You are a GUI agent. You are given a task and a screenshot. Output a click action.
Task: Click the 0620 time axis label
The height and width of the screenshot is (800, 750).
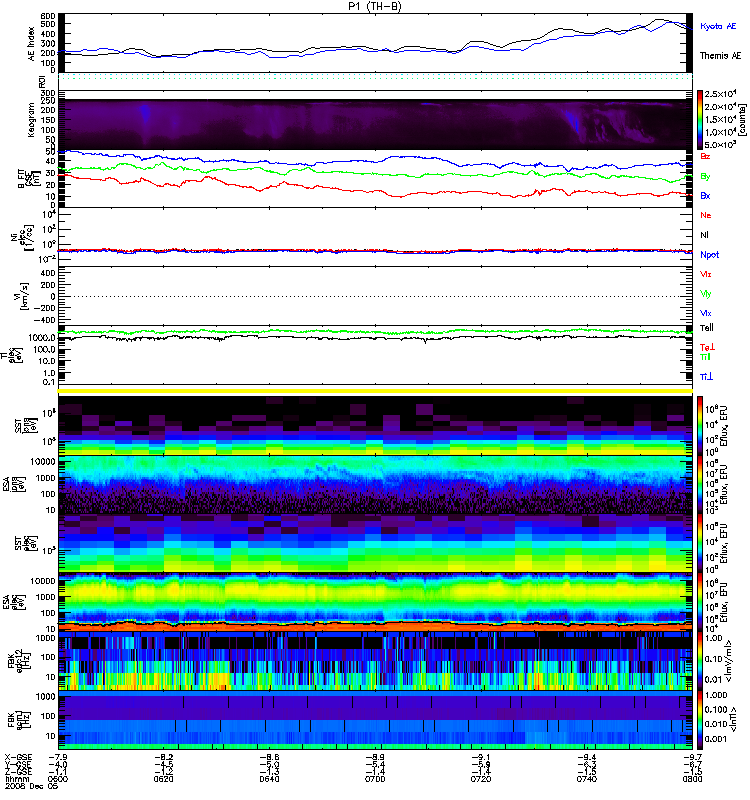(163, 779)
